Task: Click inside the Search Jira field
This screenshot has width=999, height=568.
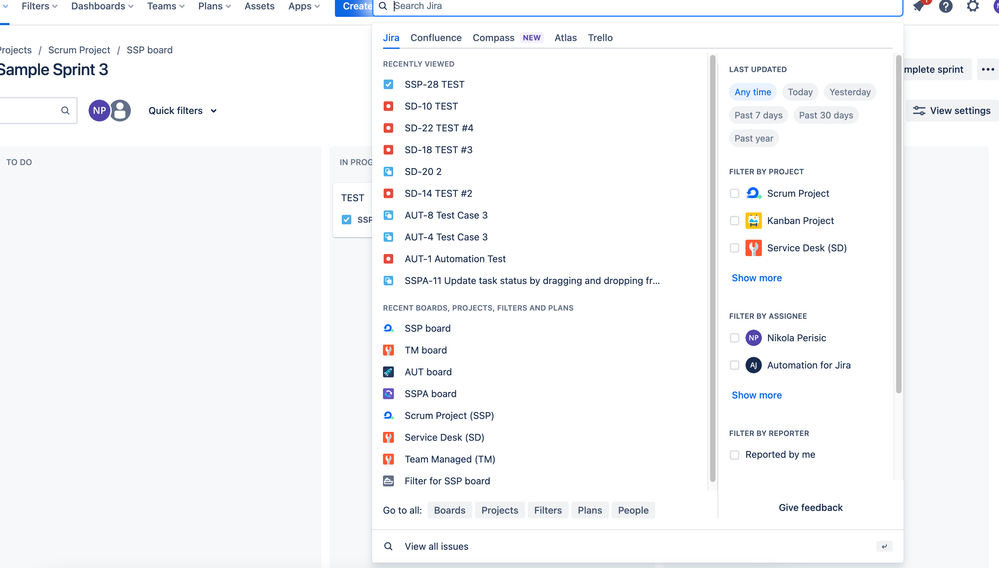Action: (637, 6)
